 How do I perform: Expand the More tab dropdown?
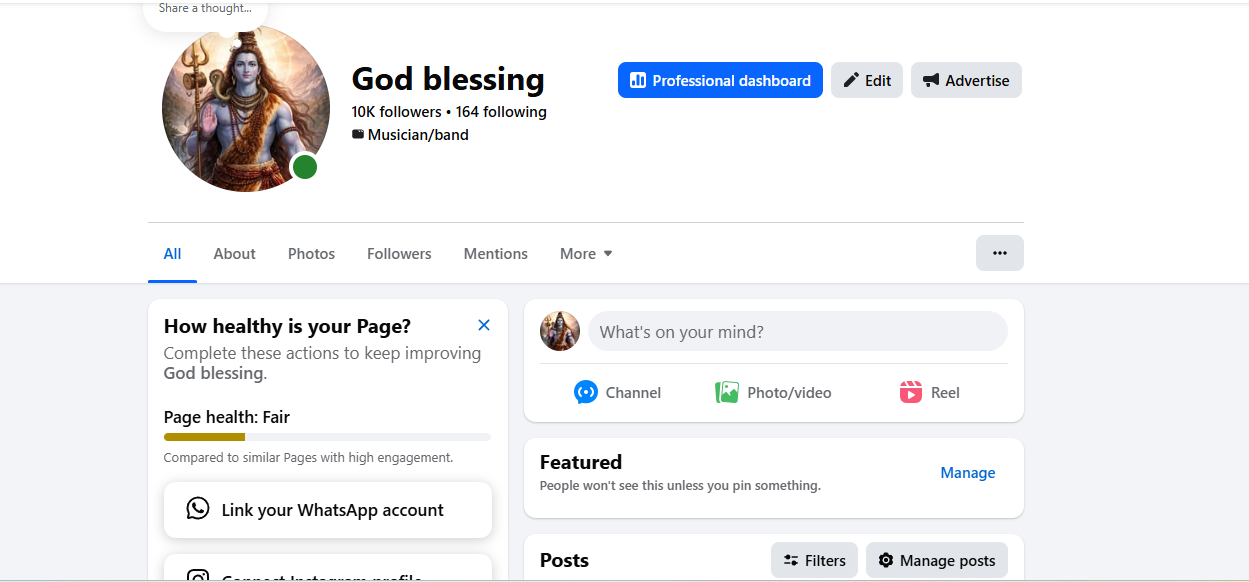(586, 254)
